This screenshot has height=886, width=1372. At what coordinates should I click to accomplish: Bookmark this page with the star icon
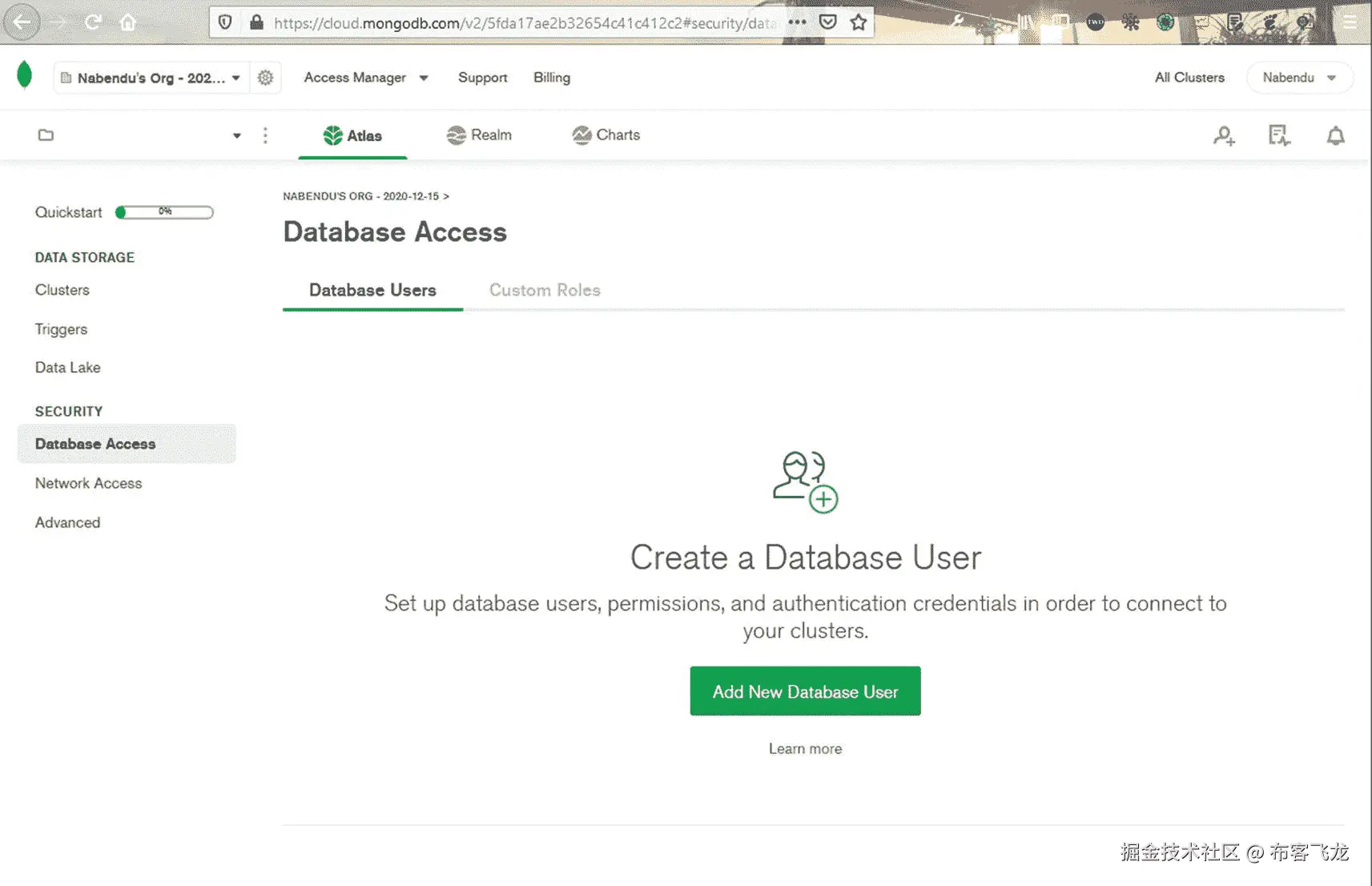pos(859,22)
